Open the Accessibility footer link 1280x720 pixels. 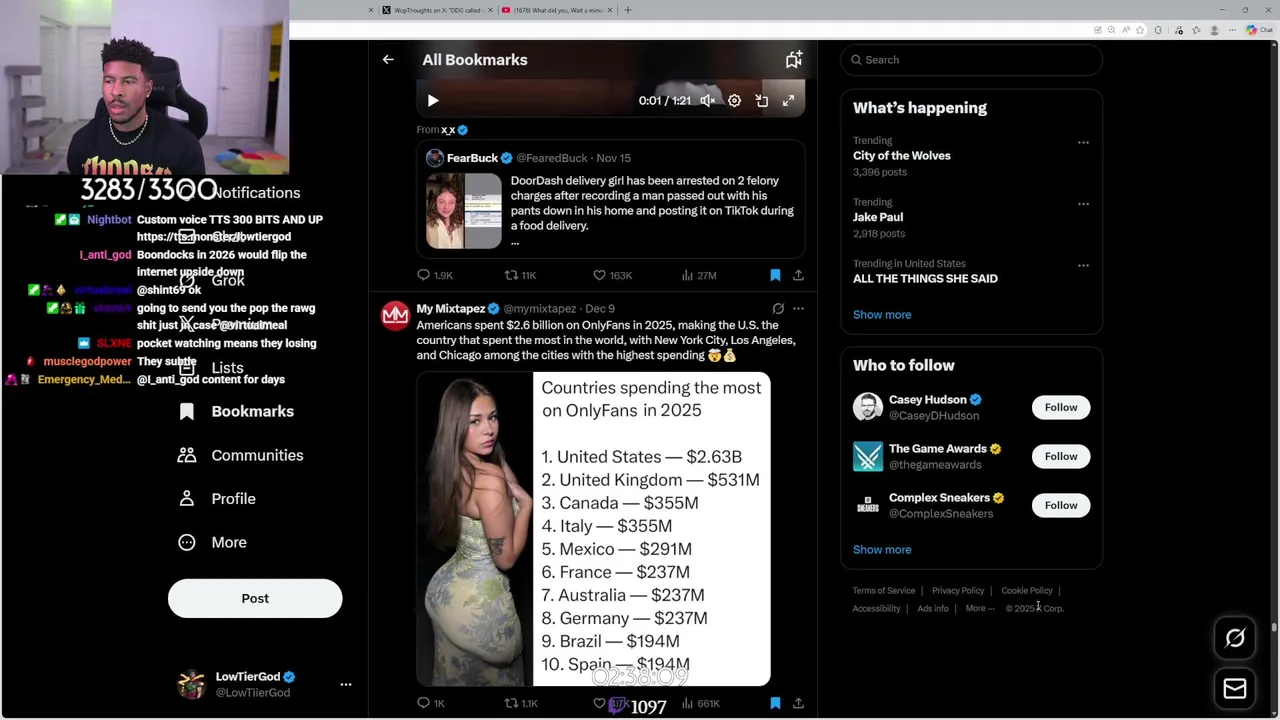[877, 609]
